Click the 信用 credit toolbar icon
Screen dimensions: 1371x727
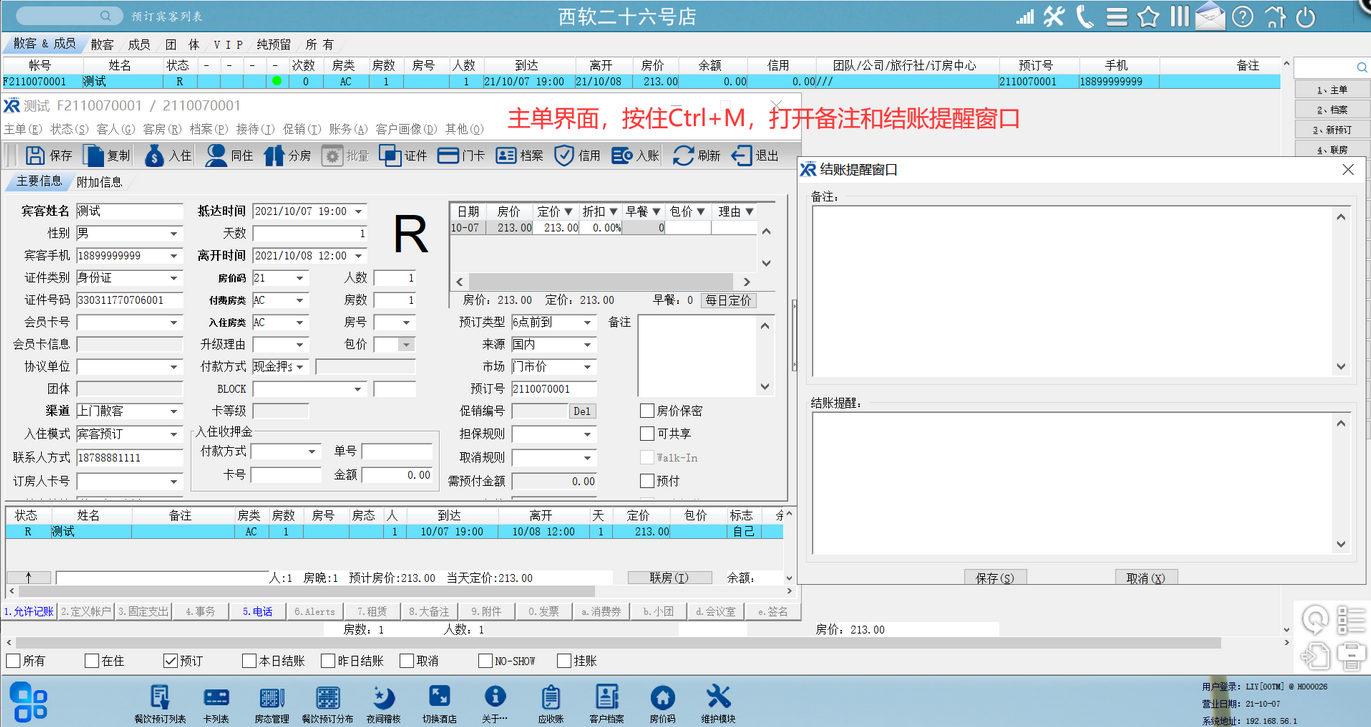[x=564, y=155]
